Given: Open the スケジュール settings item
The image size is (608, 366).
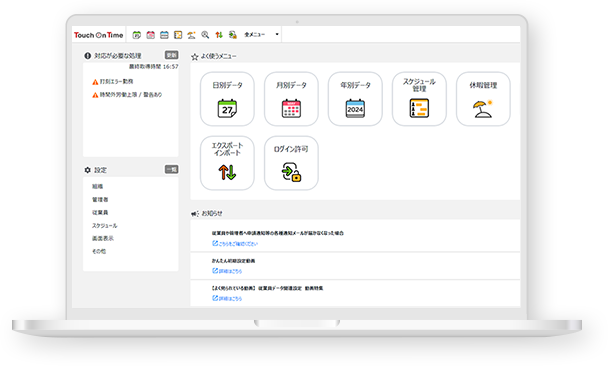Looking at the screenshot, I should point(104,226).
